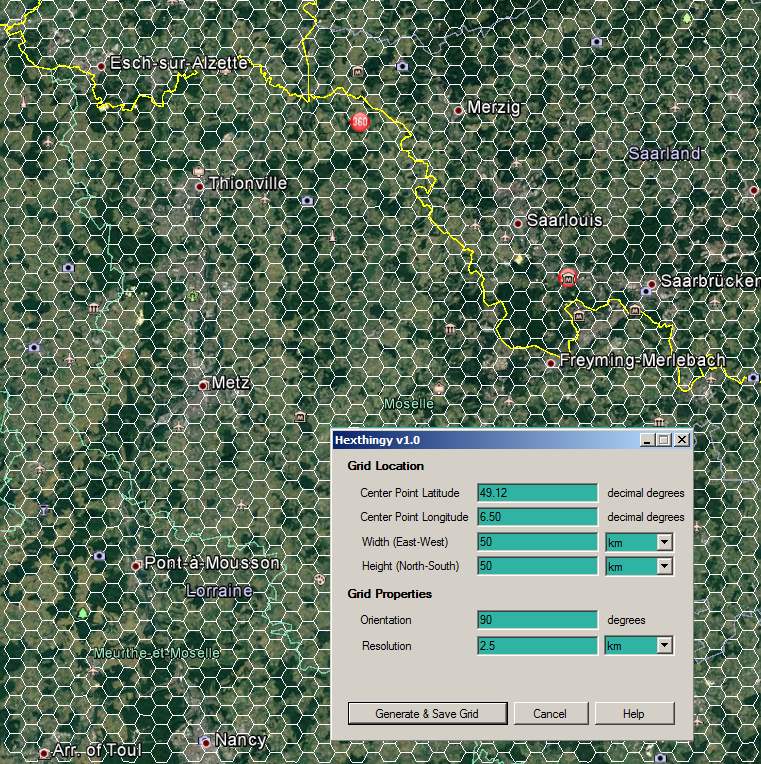Screen dimensions: 761x764
Task: Click the camera icon above Pont-à-Mousson
Action: tap(99, 555)
